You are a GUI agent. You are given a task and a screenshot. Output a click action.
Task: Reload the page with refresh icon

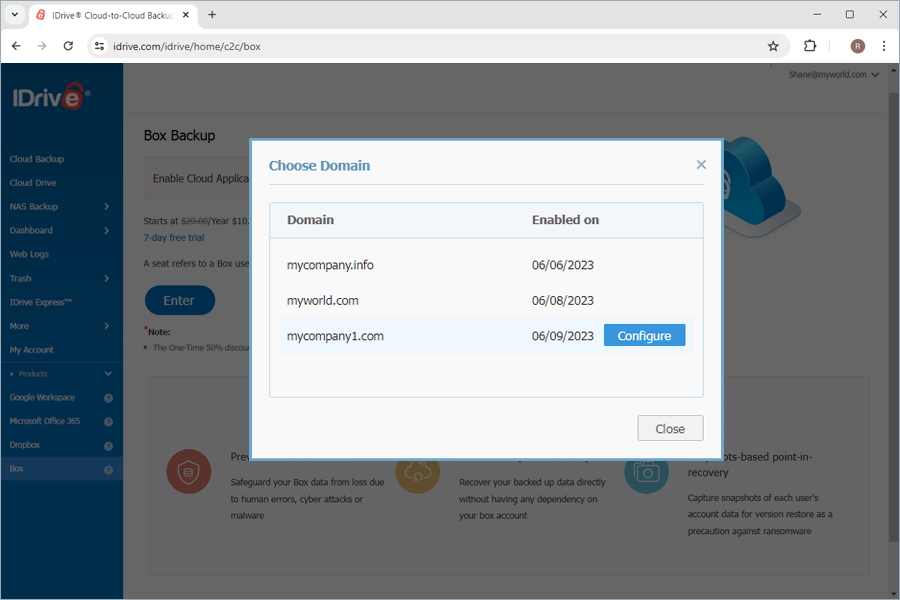coord(68,46)
